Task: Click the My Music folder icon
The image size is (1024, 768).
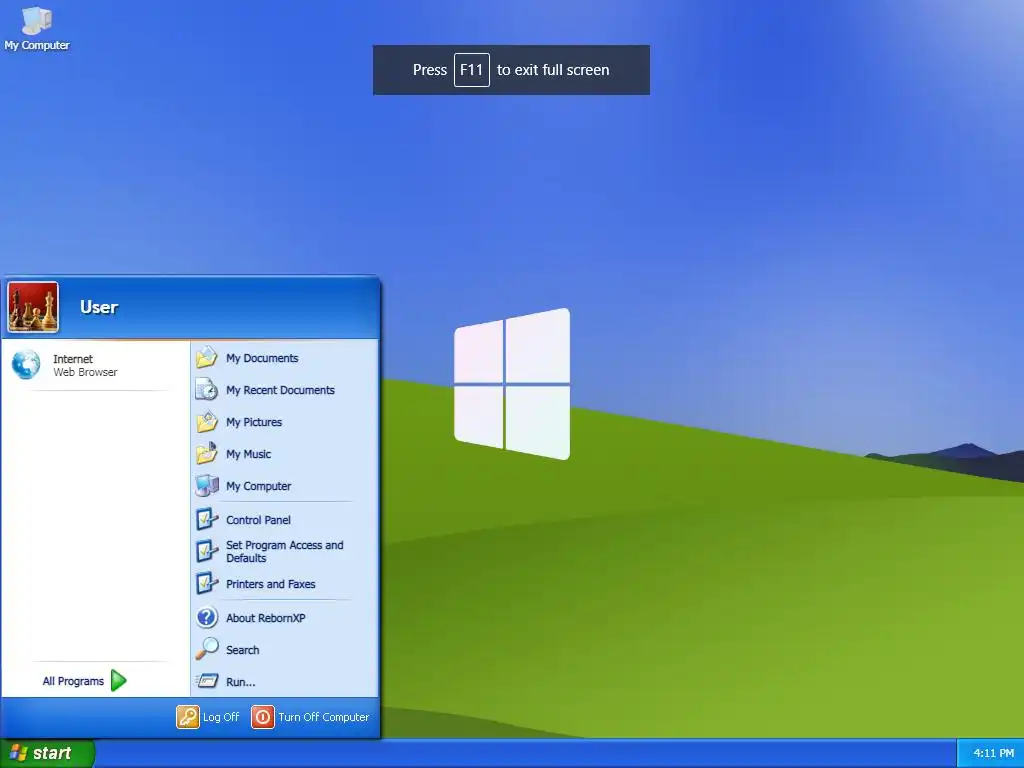Action: (207, 454)
